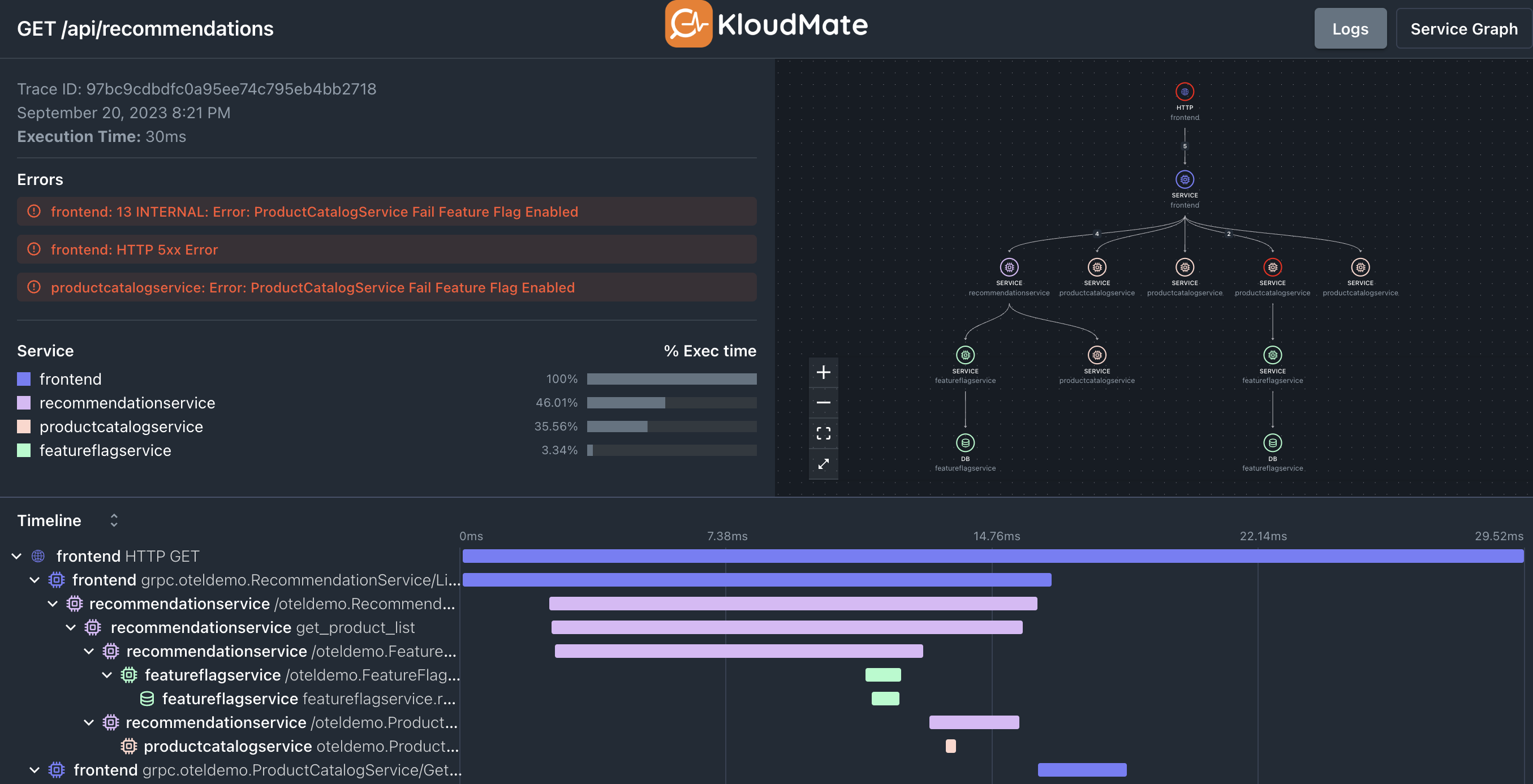The height and width of the screenshot is (784, 1533).
Task: Open the Service Graph tab
Action: (1463, 29)
